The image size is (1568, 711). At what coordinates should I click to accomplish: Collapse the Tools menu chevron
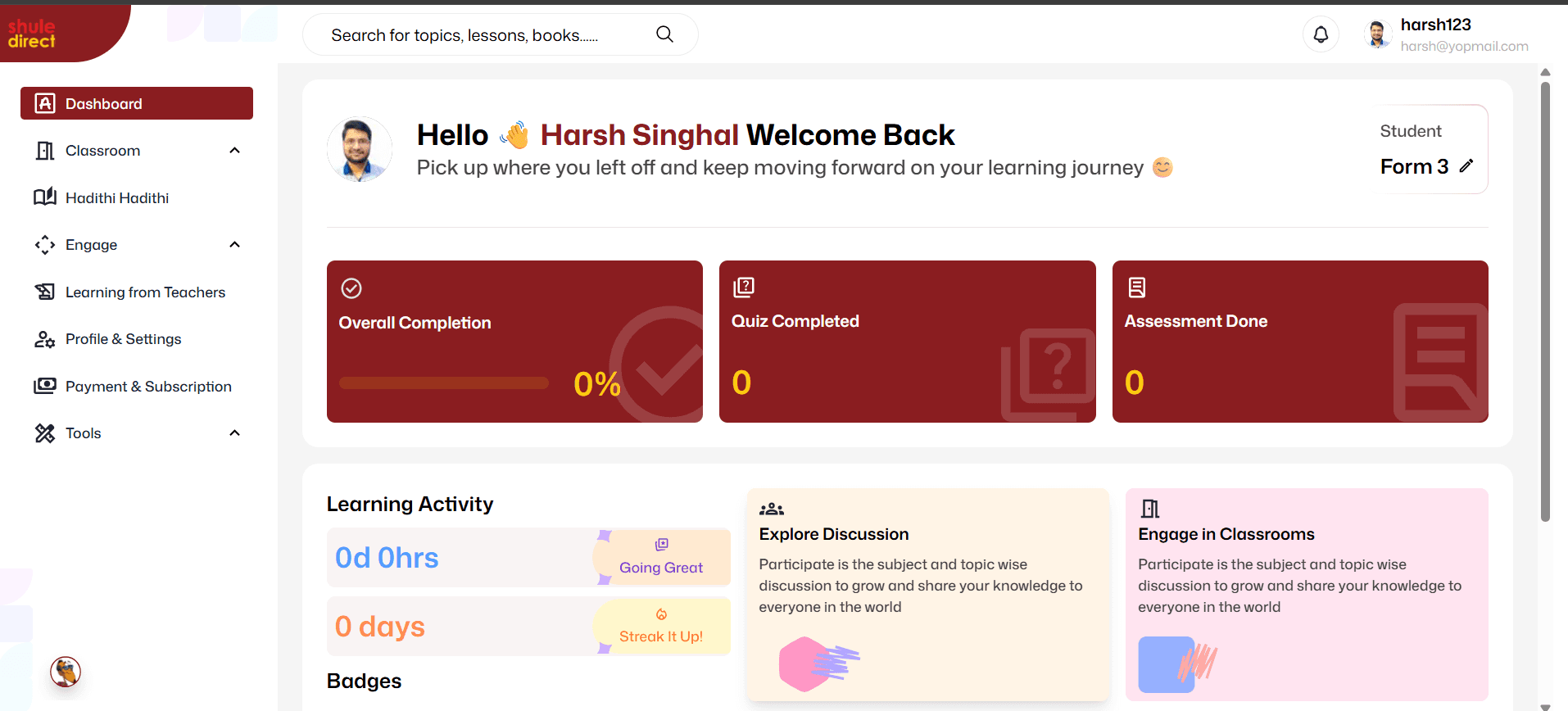(235, 433)
